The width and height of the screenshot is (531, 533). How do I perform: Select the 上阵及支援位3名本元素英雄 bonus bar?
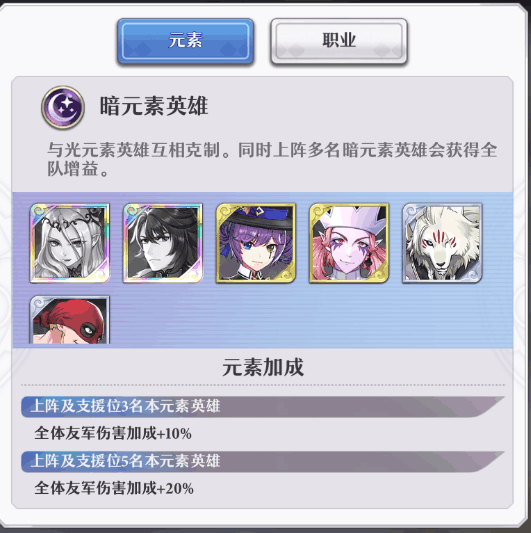262,407
